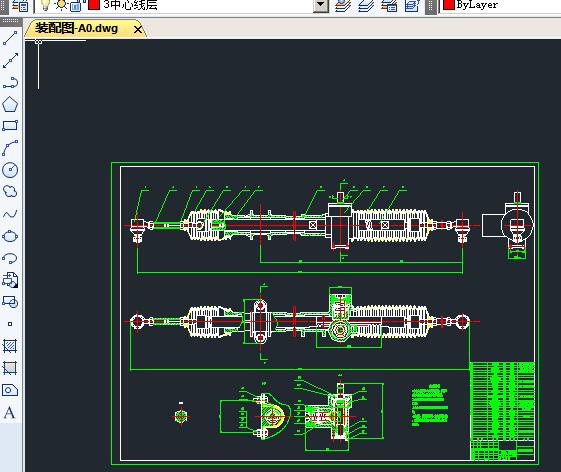This screenshot has height=472, width=561.
Task: Open the Layer Properties Manager icon
Action: tap(20, 5)
